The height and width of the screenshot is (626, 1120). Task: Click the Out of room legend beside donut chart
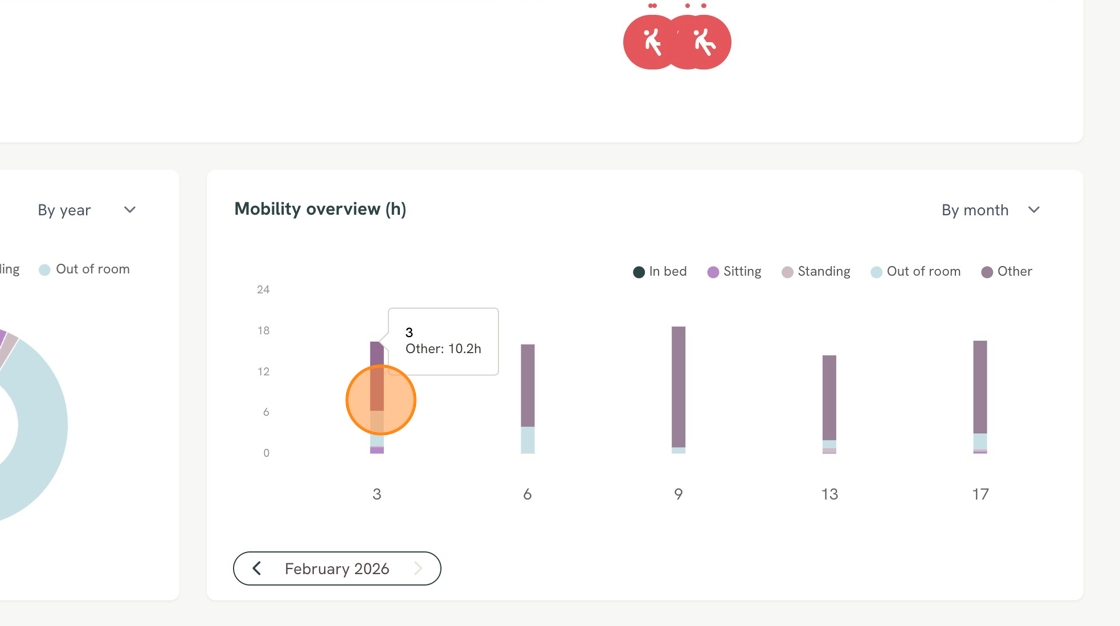pyautogui.click(x=84, y=269)
